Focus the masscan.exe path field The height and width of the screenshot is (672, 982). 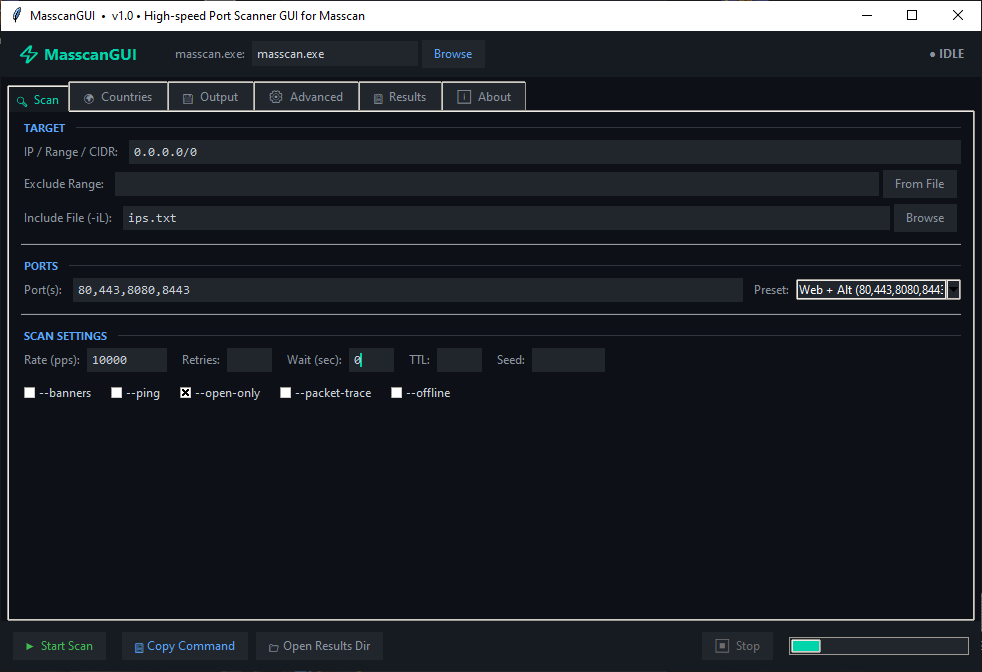point(334,54)
